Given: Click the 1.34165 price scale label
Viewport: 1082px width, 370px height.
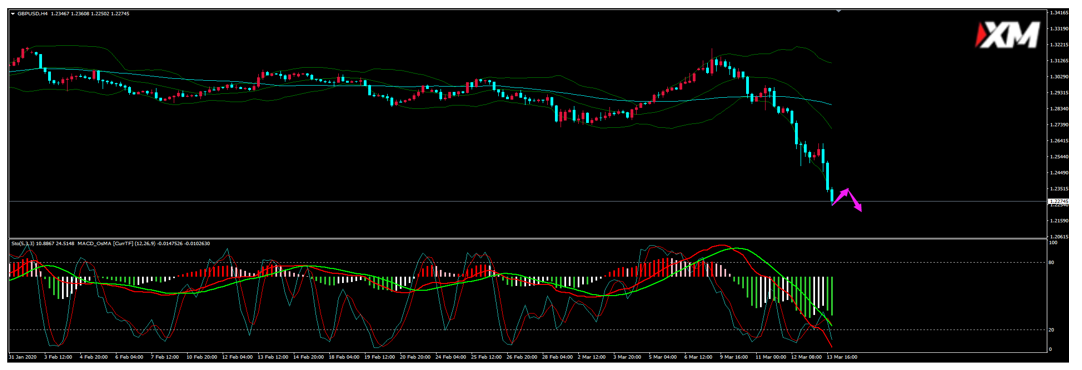Looking at the screenshot, I should point(1059,13).
